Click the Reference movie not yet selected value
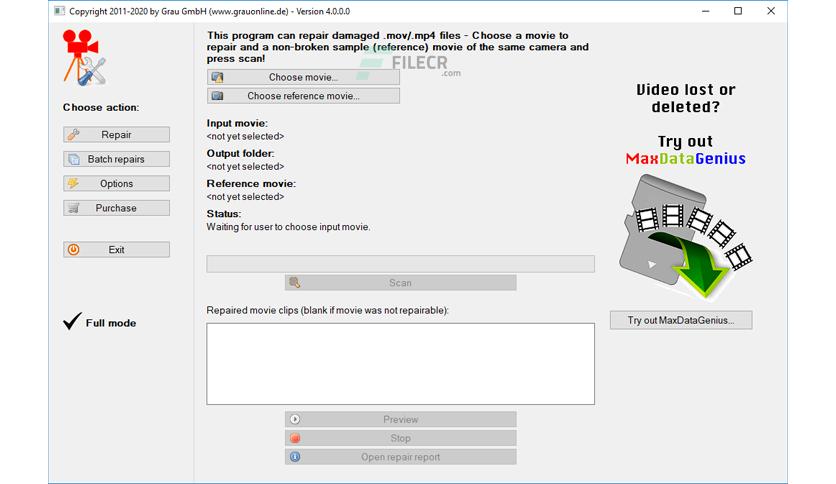Image resolution: width=836 pixels, height=484 pixels. 245,197
